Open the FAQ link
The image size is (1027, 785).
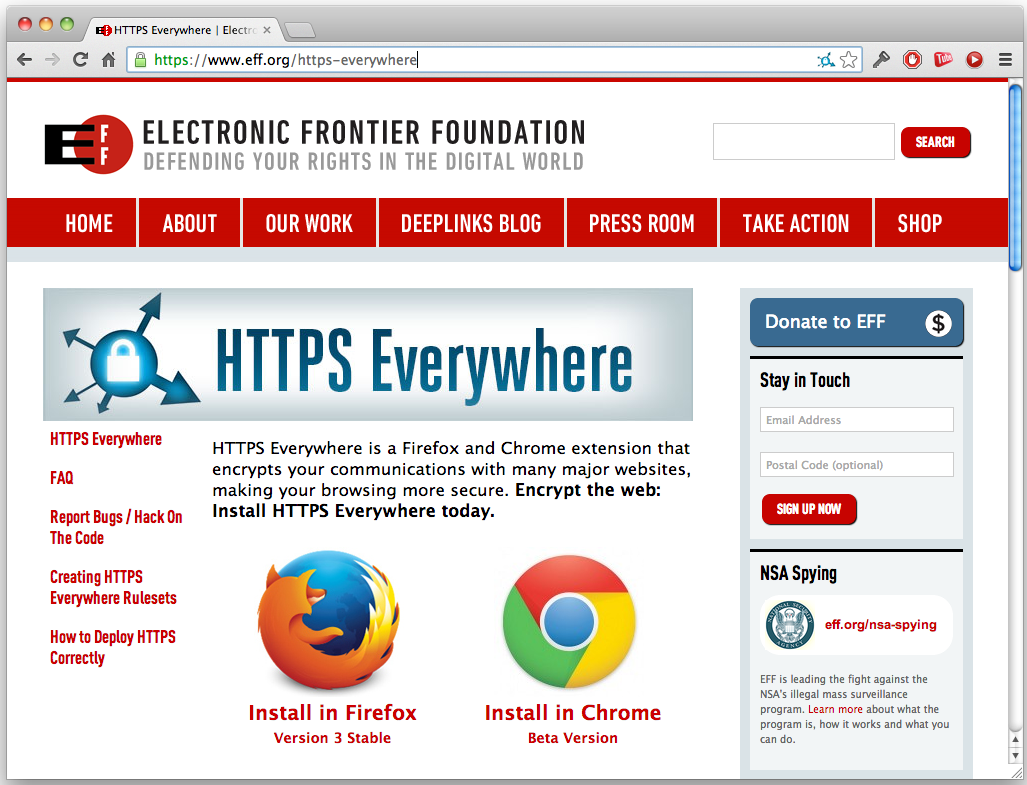(62, 478)
